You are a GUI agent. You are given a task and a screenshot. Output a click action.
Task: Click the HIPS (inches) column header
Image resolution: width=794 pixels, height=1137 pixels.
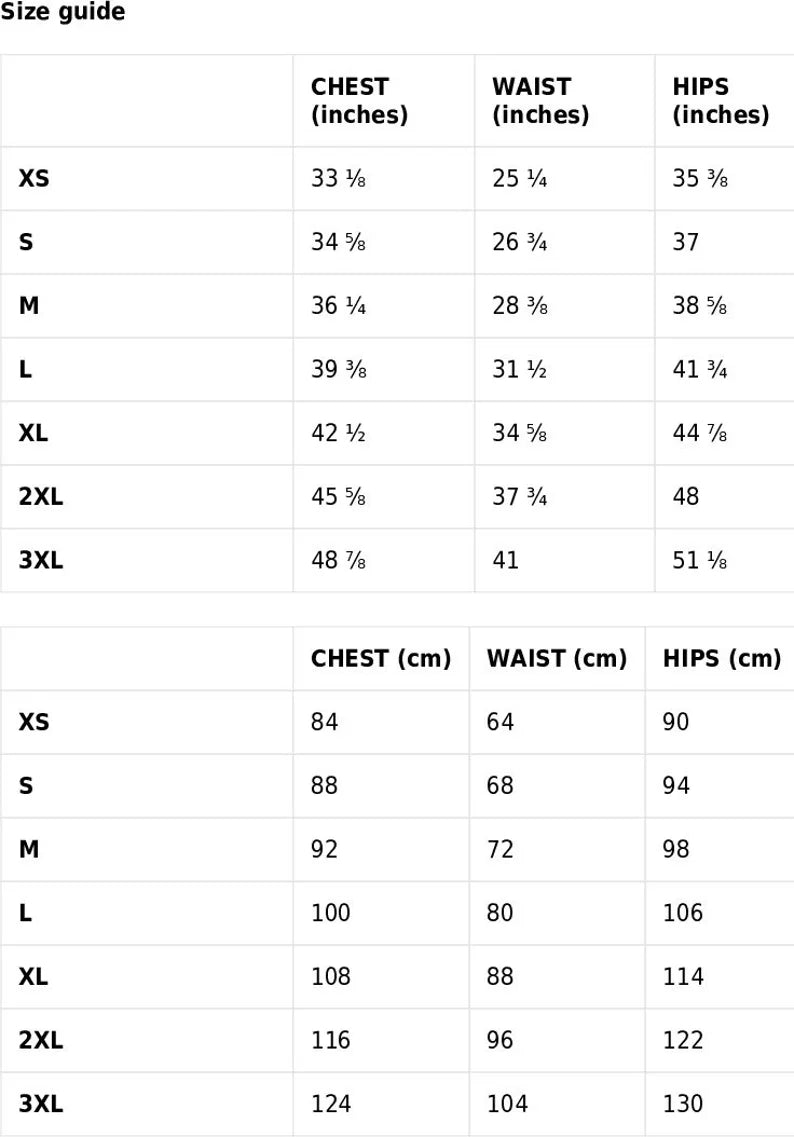click(720, 101)
